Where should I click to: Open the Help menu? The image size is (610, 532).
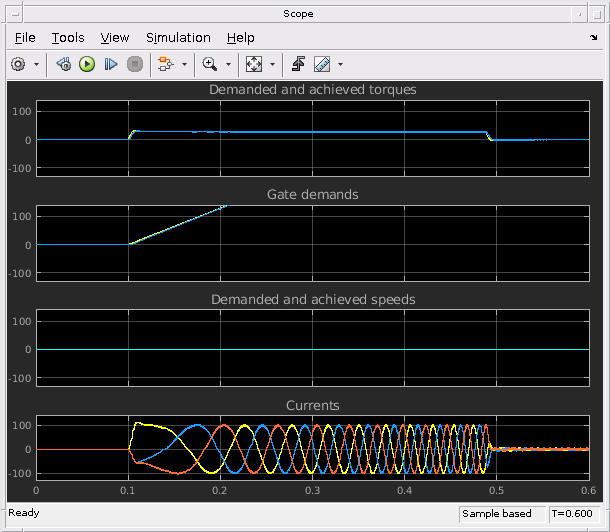pos(240,37)
